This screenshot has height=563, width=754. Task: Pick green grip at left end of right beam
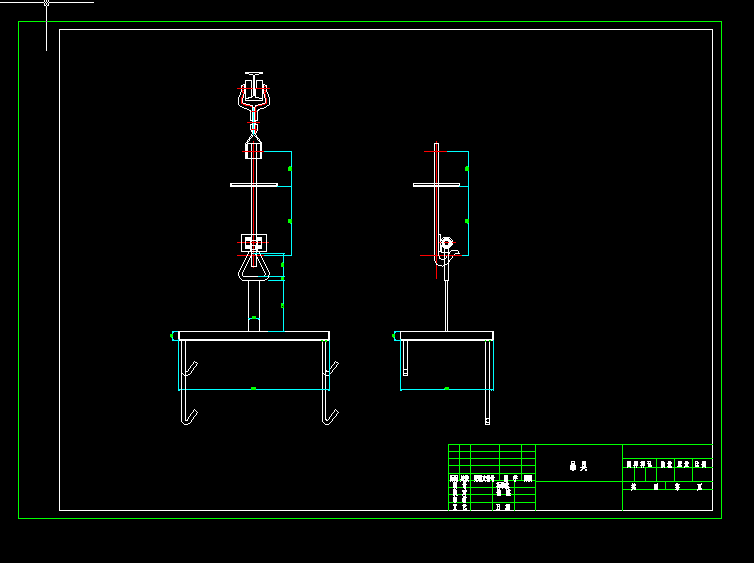394,336
